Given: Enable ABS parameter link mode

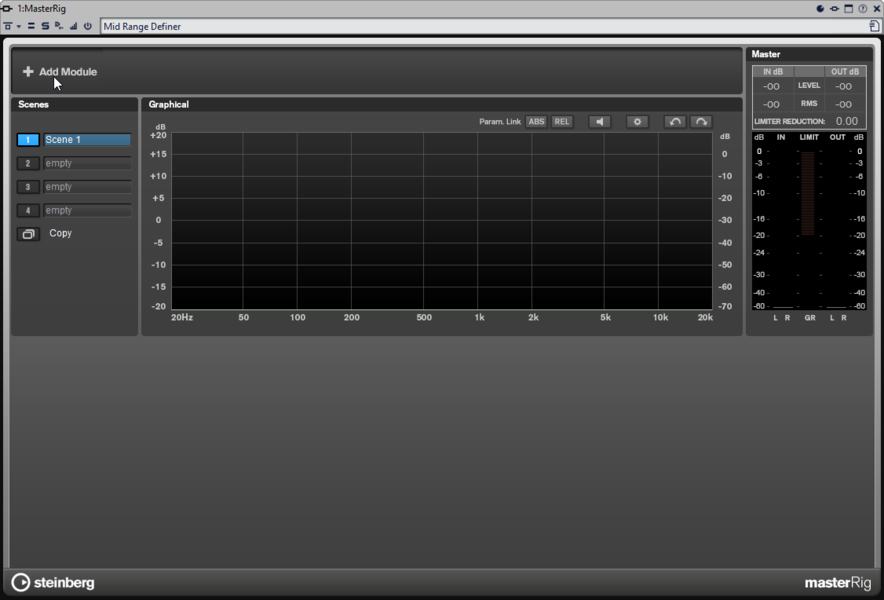Looking at the screenshot, I should click(x=536, y=122).
